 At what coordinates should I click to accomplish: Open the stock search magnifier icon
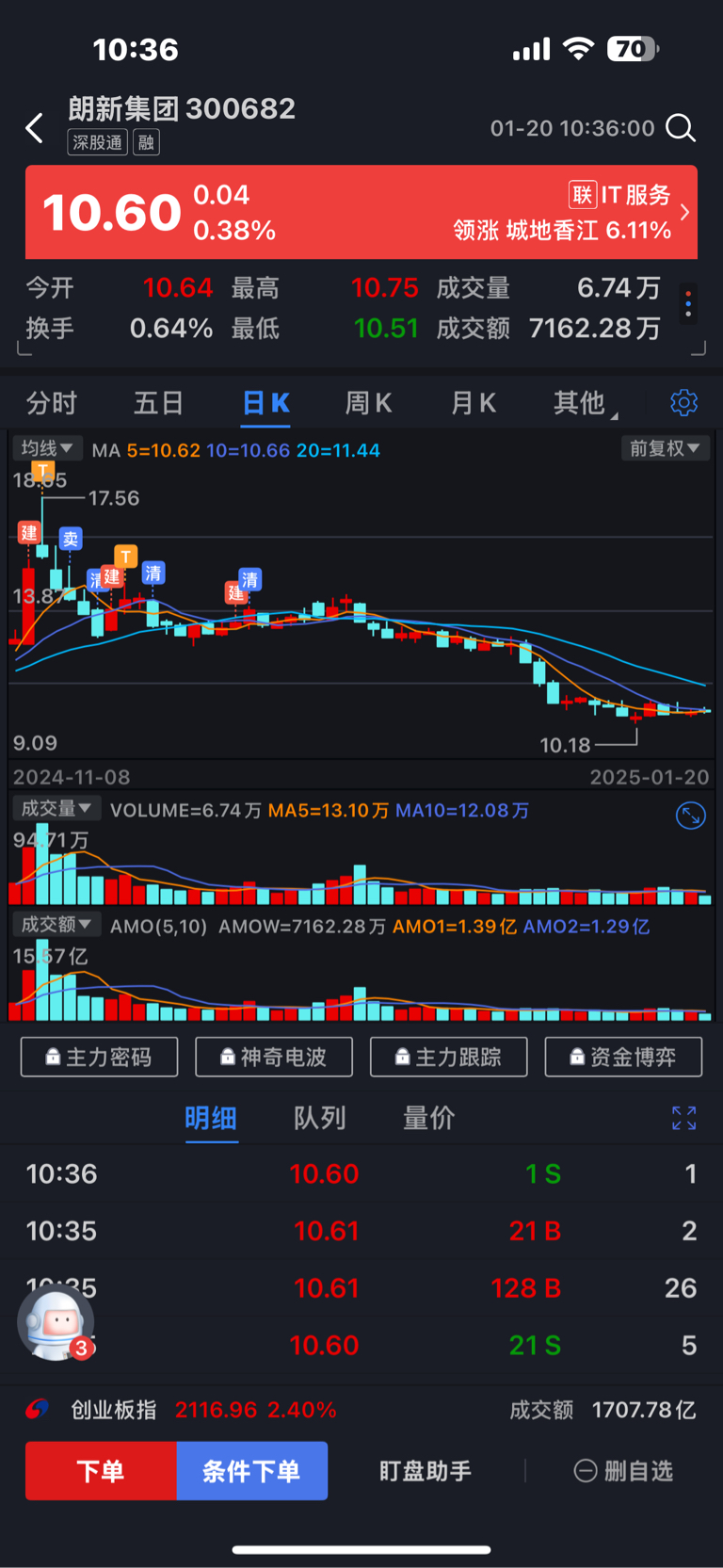pyautogui.click(x=681, y=128)
